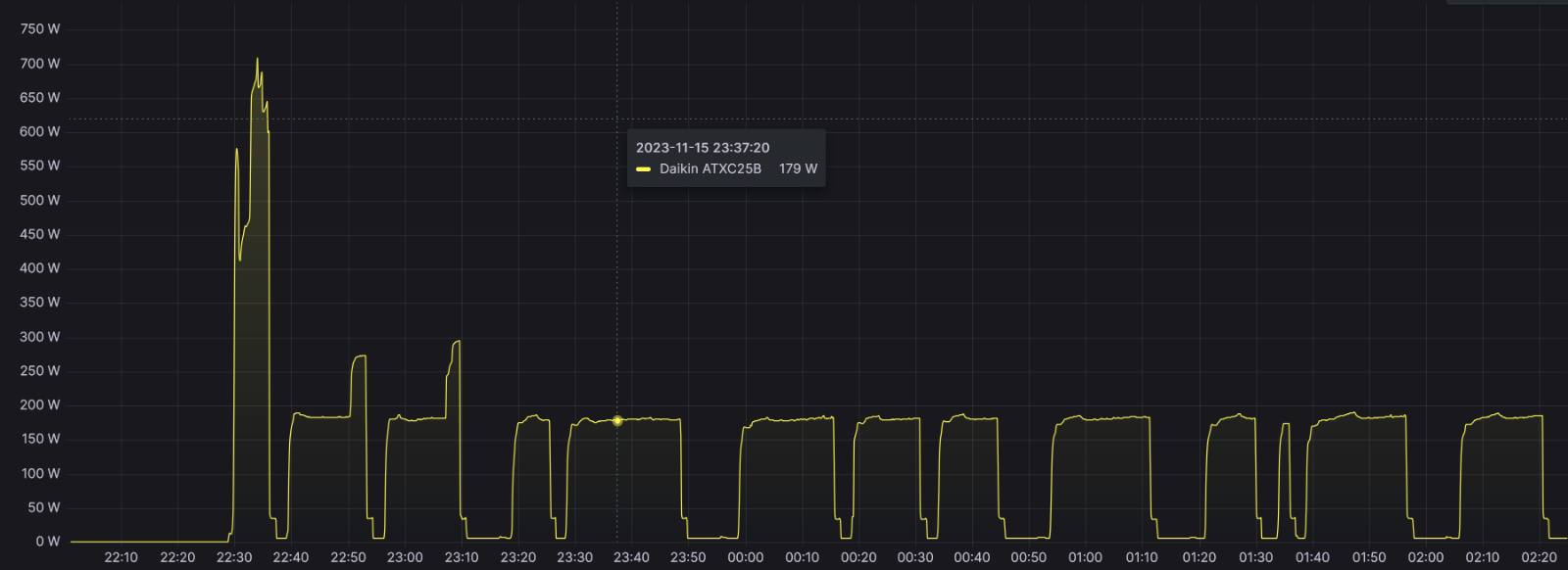Select the 02:00 time label
This screenshot has height=570, width=1568.
[x=1426, y=557]
